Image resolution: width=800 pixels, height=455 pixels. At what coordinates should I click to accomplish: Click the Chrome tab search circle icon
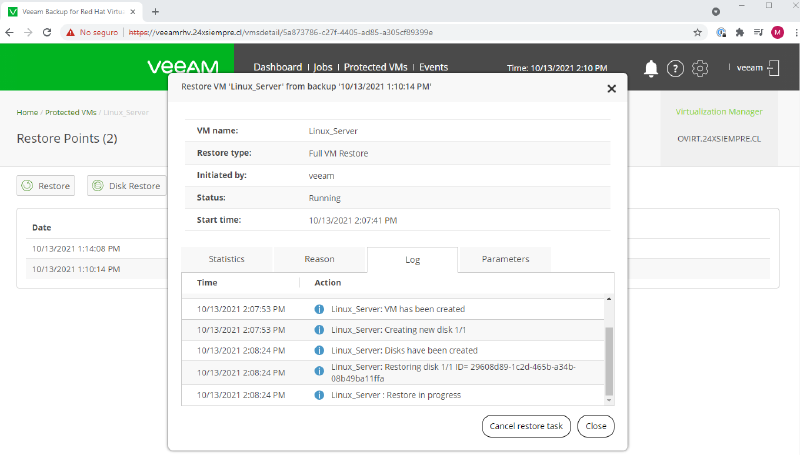point(716,11)
